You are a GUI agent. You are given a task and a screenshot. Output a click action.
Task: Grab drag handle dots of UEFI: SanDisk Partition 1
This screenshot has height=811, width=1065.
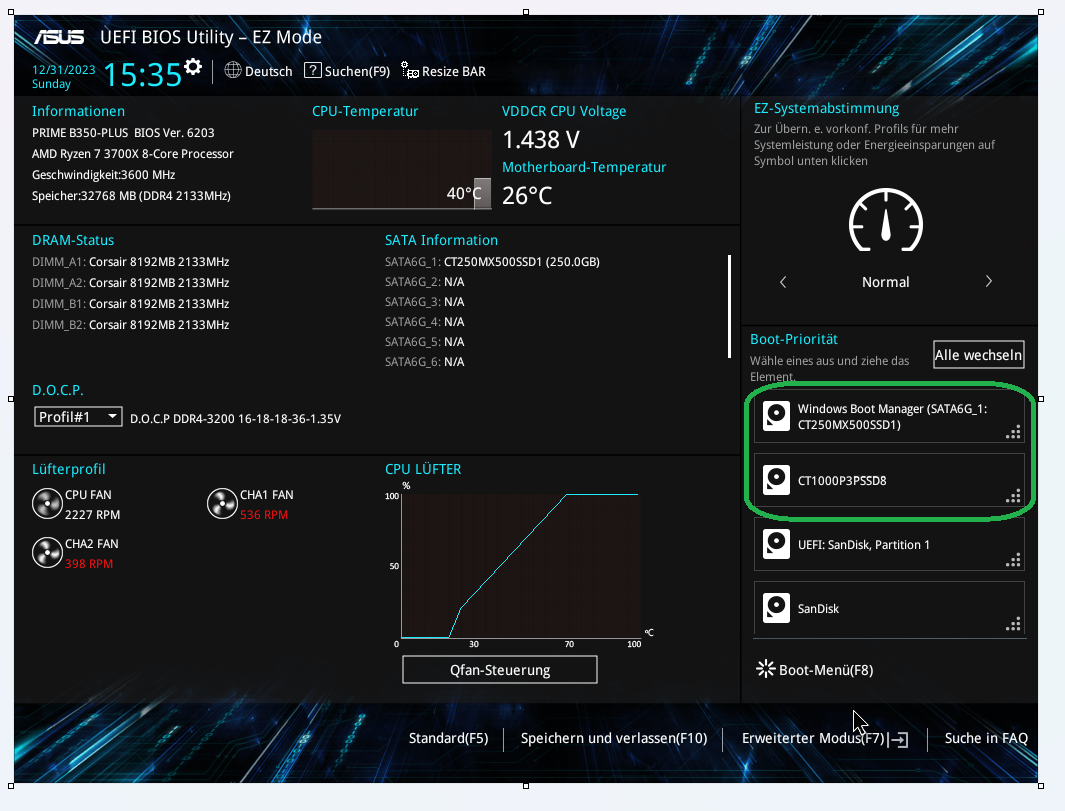coord(1013,560)
